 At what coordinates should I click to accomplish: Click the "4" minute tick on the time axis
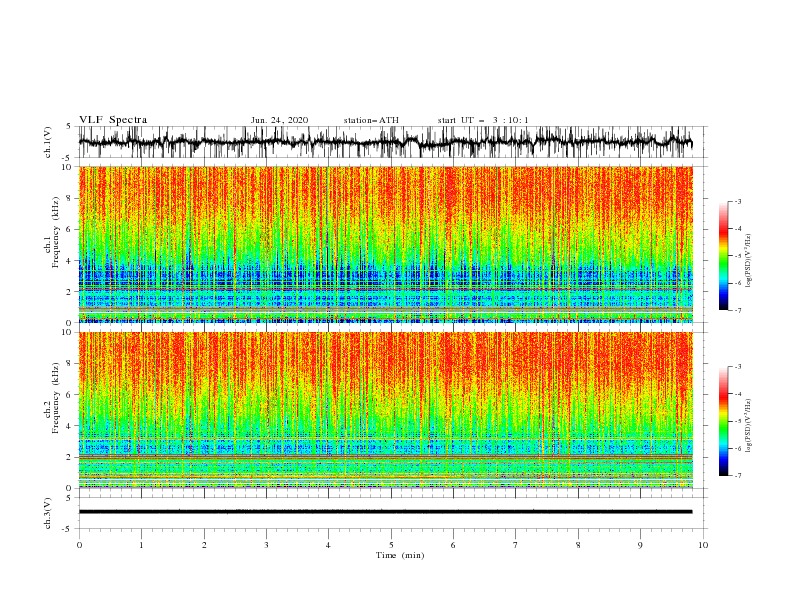328,545
